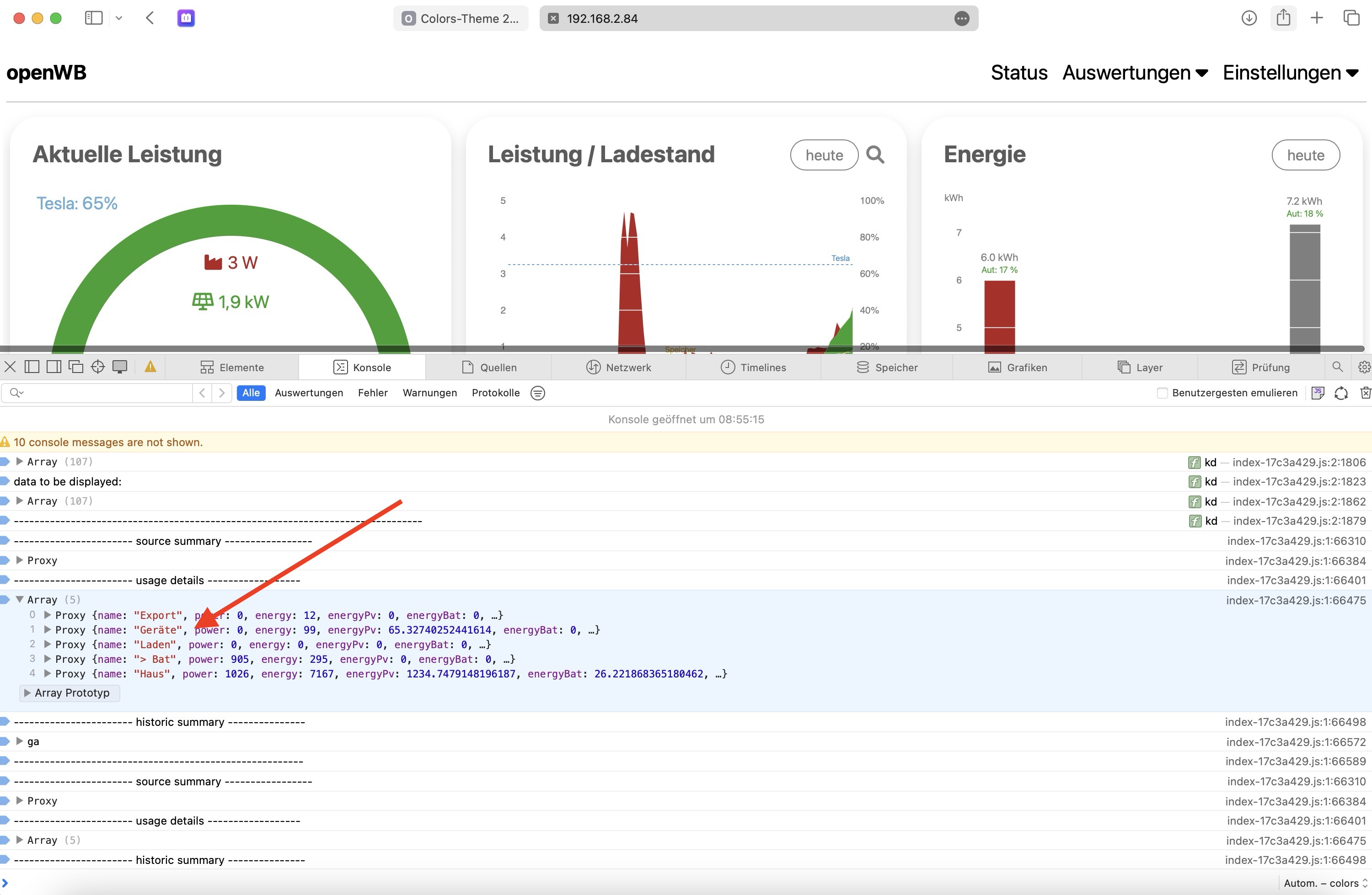Image resolution: width=1372 pixels, height=895 pixels.
Task: Click the magnifier icon beside heute
Action: click(x=874, y=154)
